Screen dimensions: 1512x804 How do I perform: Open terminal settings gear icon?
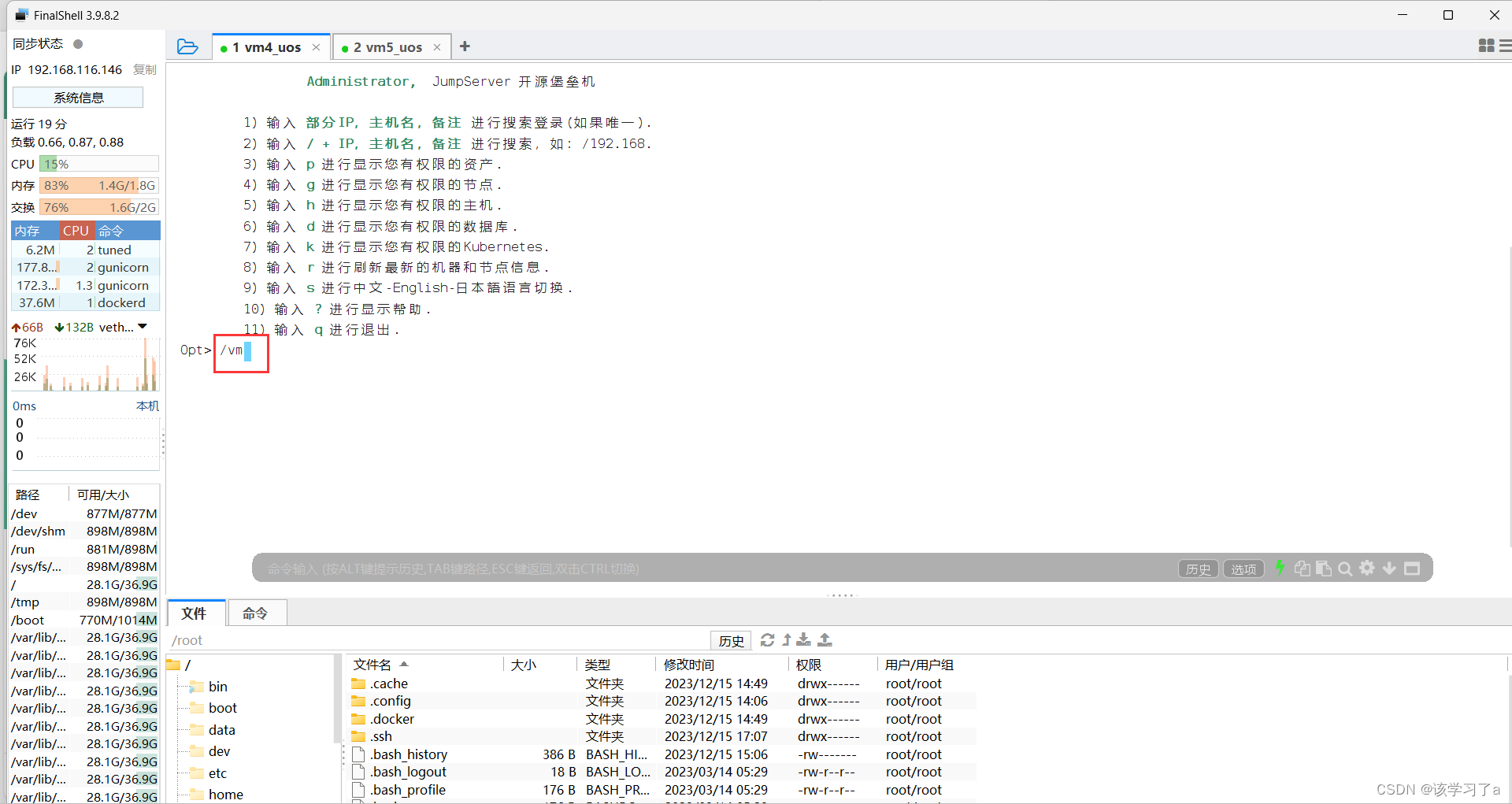1367,568
